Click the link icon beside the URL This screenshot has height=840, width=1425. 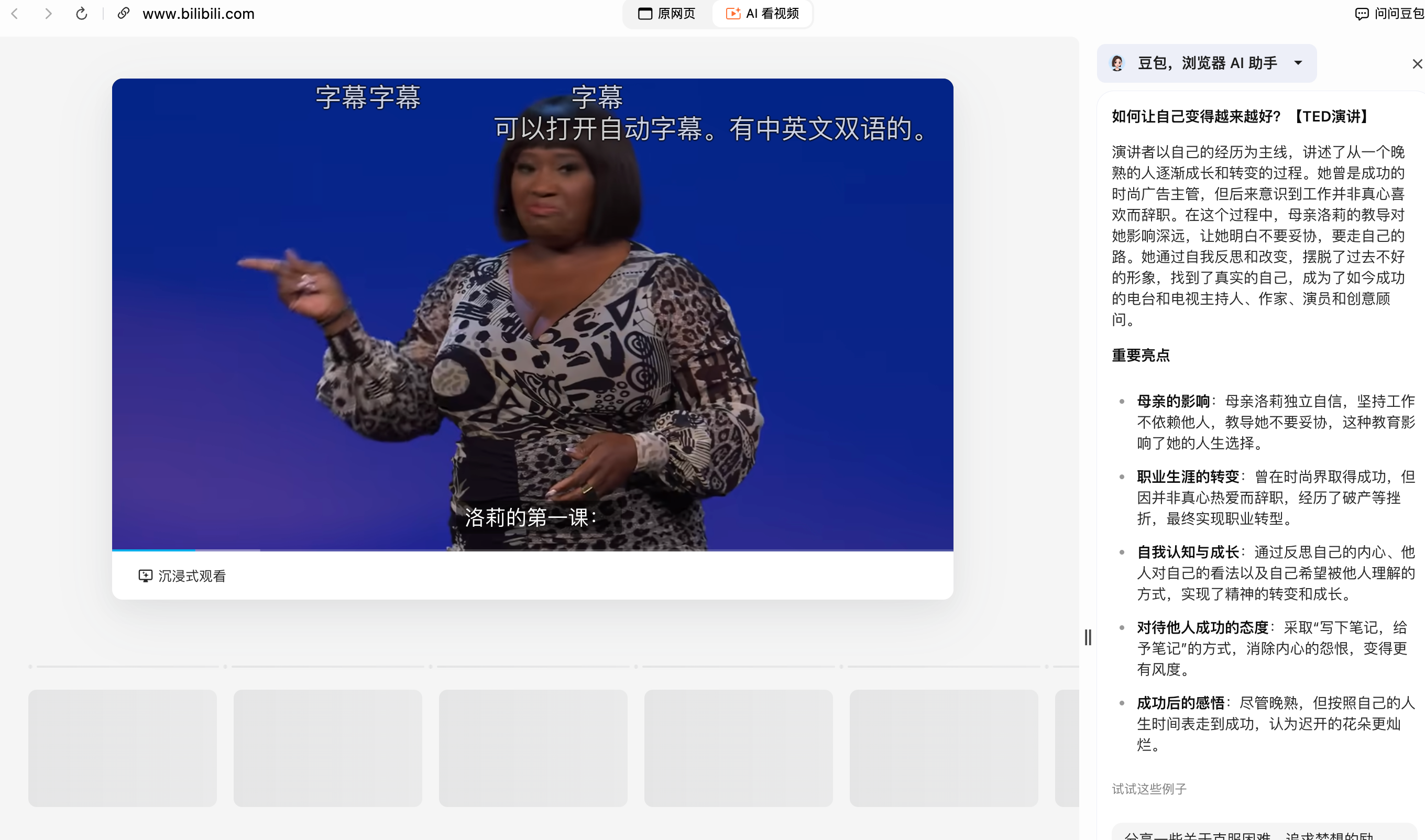(x=123, y=14)
